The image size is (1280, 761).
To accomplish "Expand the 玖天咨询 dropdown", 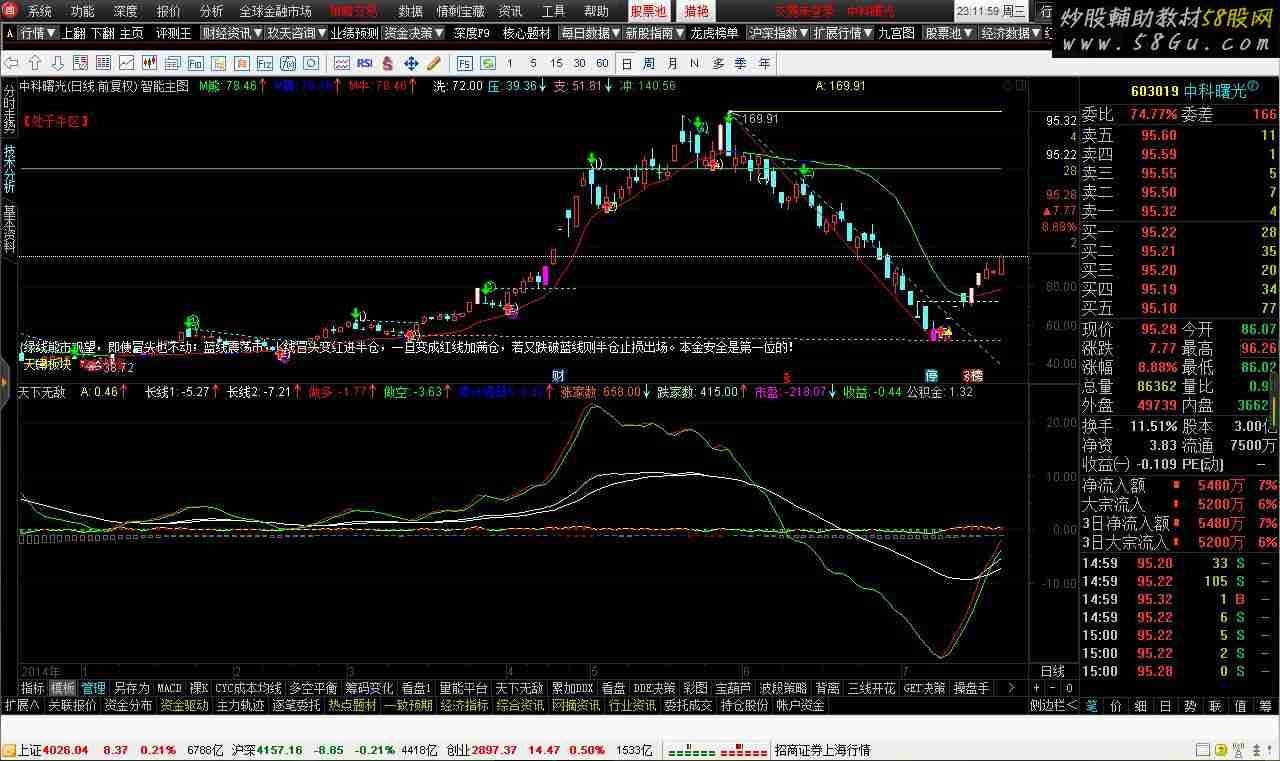I will pos(296,33).
